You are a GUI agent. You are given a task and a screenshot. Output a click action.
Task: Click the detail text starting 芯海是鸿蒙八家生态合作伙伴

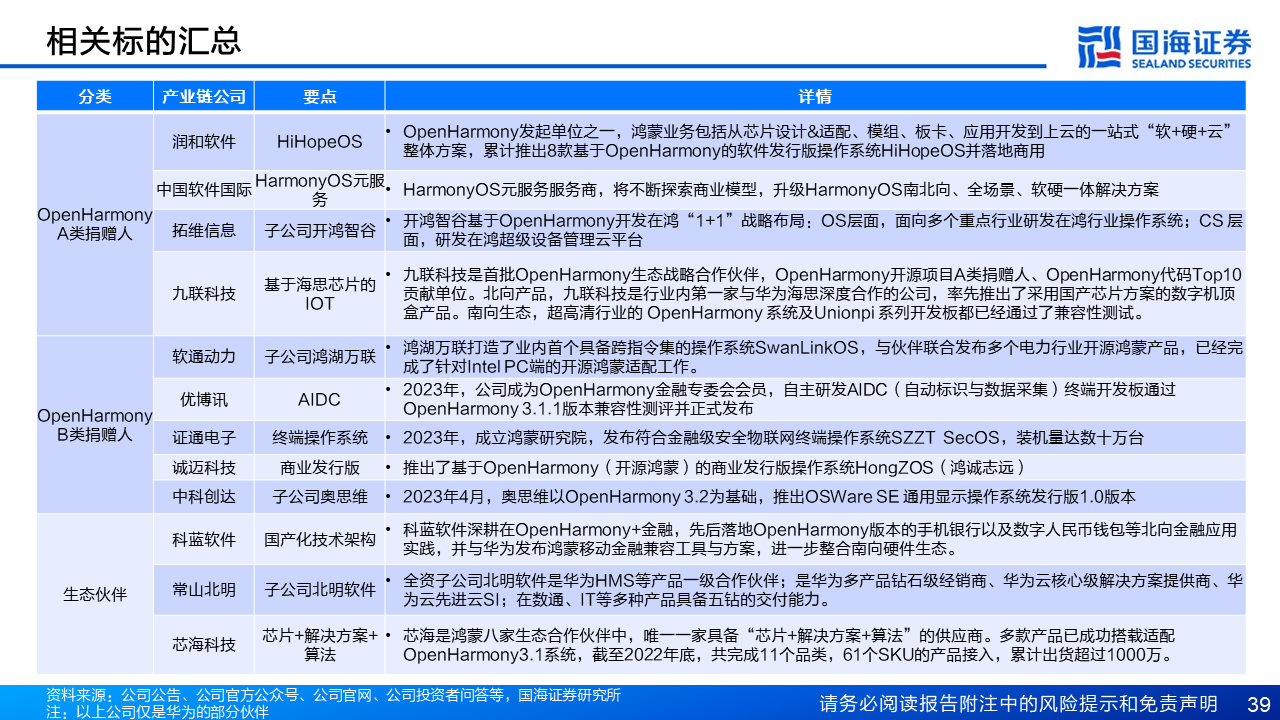point(788,644)
